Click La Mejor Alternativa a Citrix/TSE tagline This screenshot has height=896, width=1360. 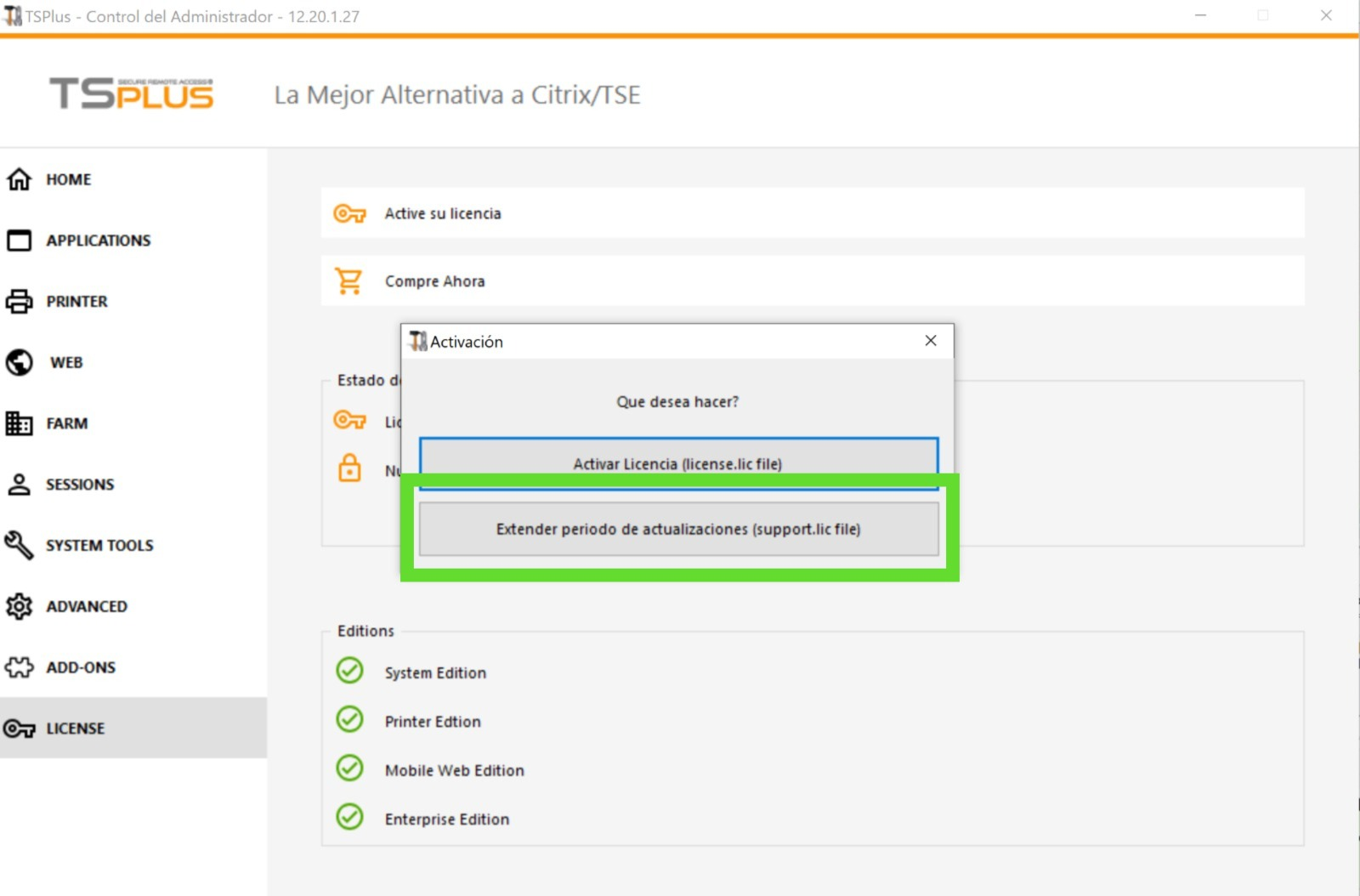457,95
